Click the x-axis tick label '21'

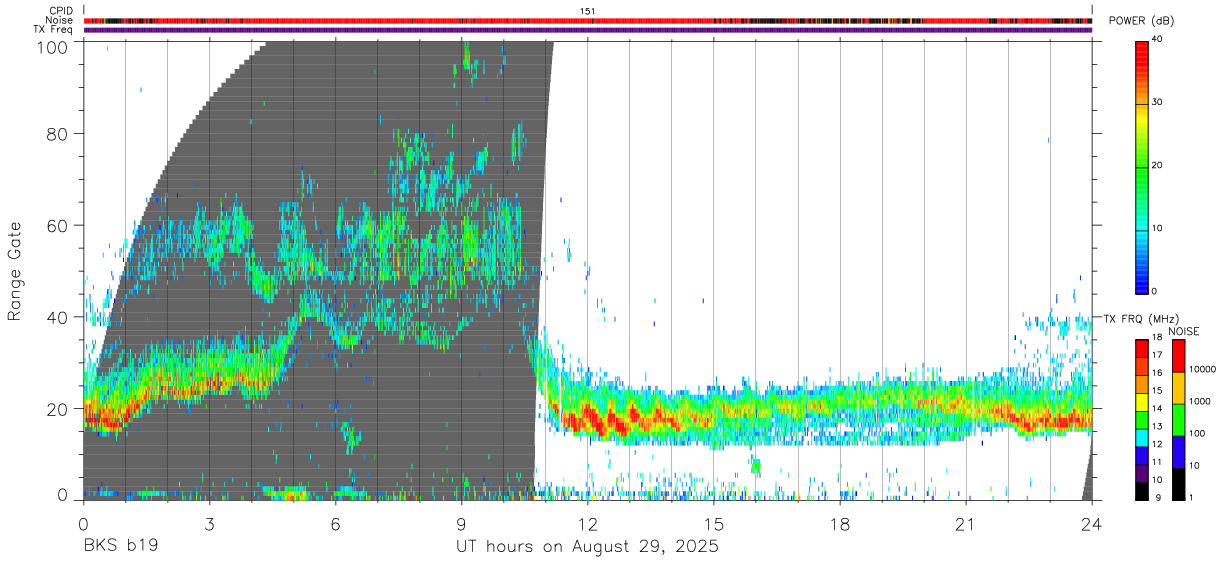click(966, 523)
